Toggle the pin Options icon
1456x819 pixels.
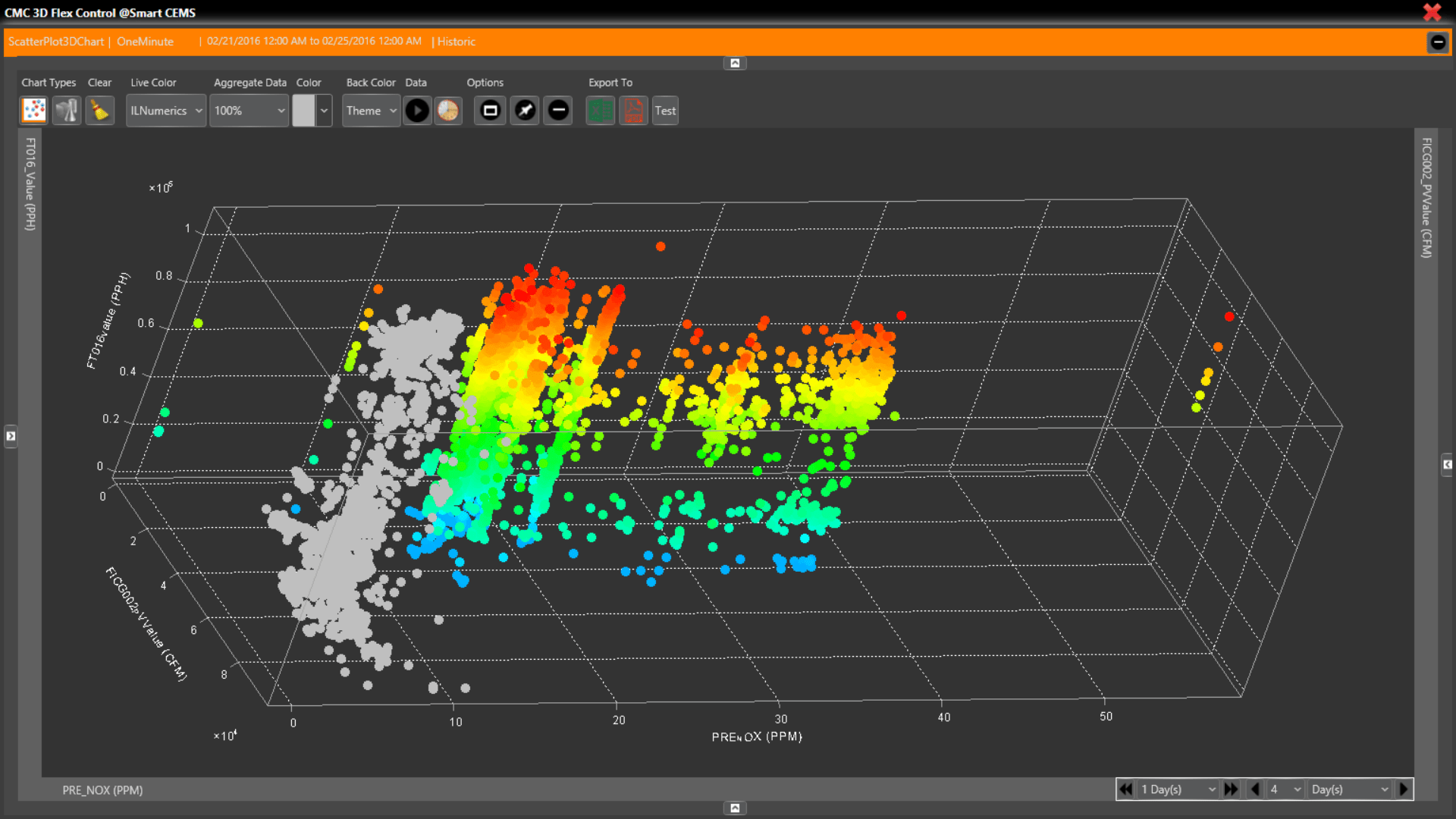pos(525,111)
